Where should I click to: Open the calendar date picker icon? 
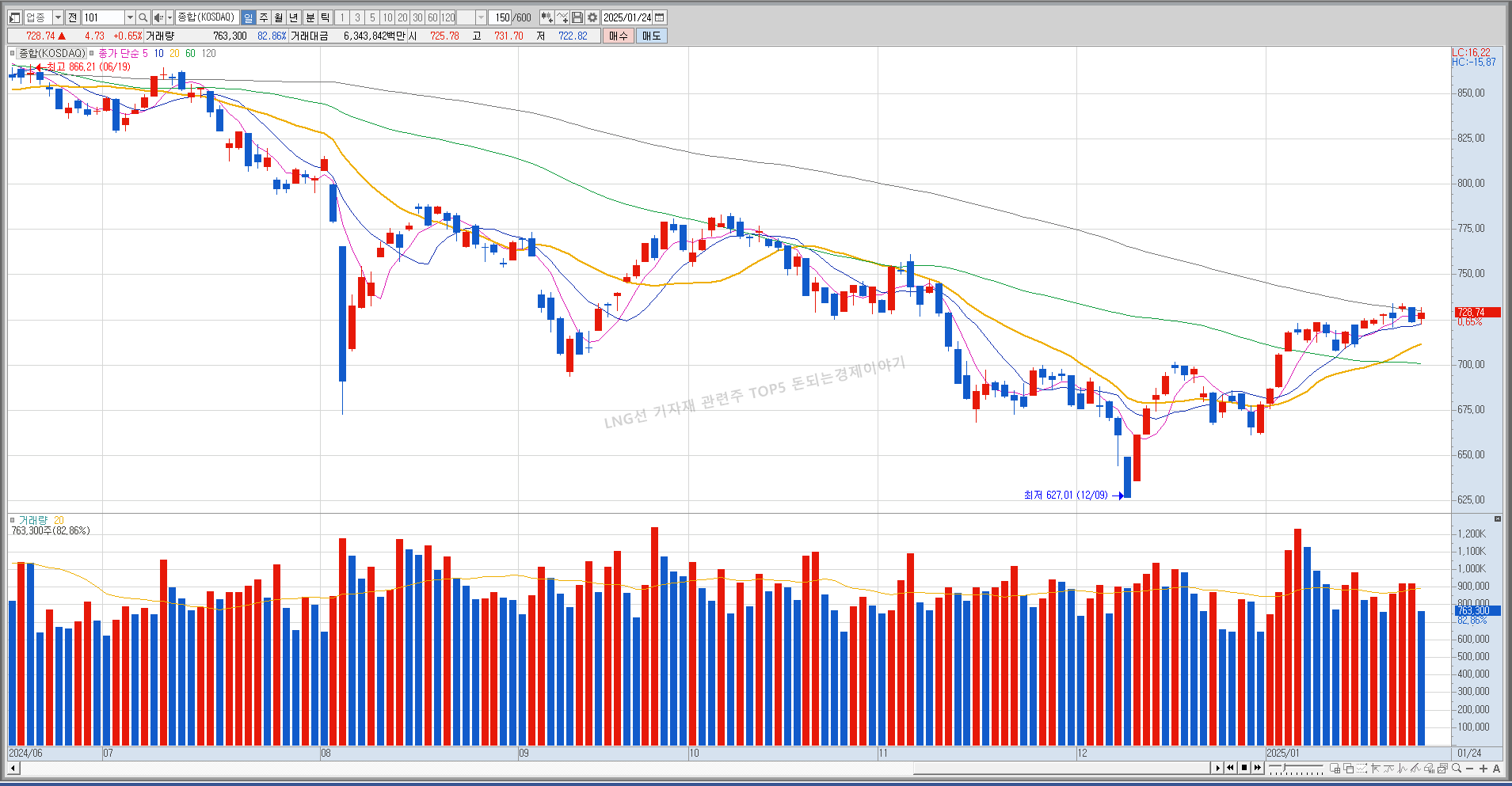660,17
